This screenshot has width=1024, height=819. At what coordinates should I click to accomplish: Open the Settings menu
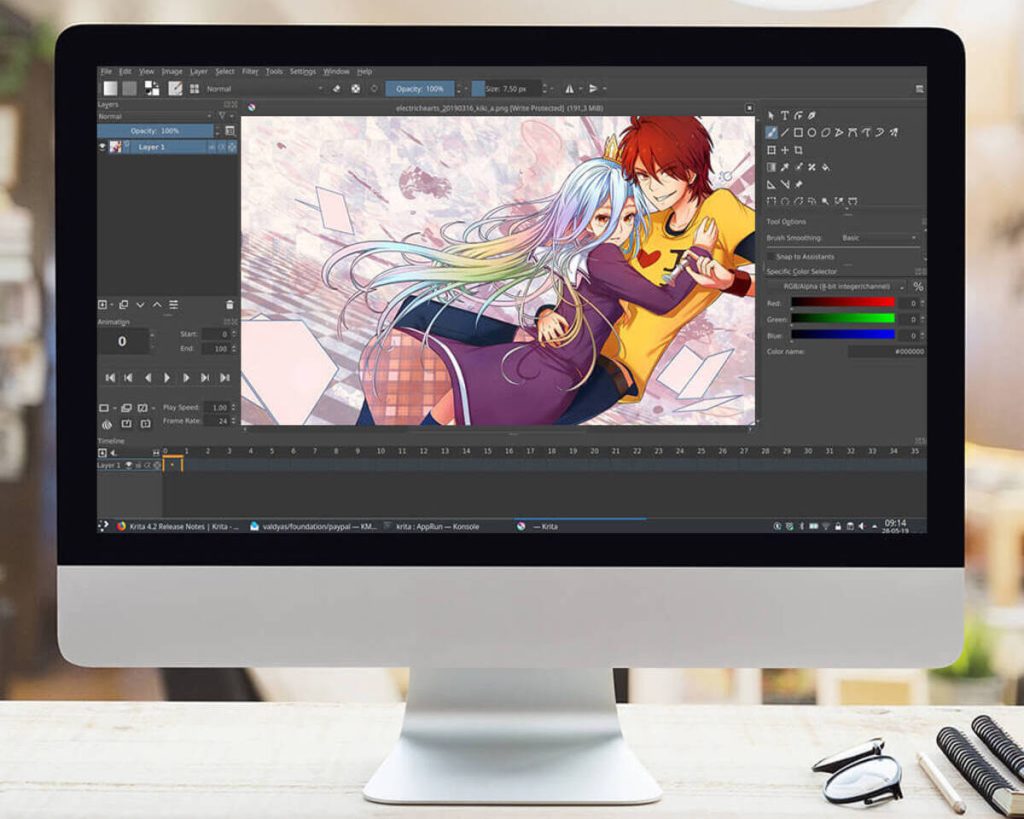click(x=302, y=71)
